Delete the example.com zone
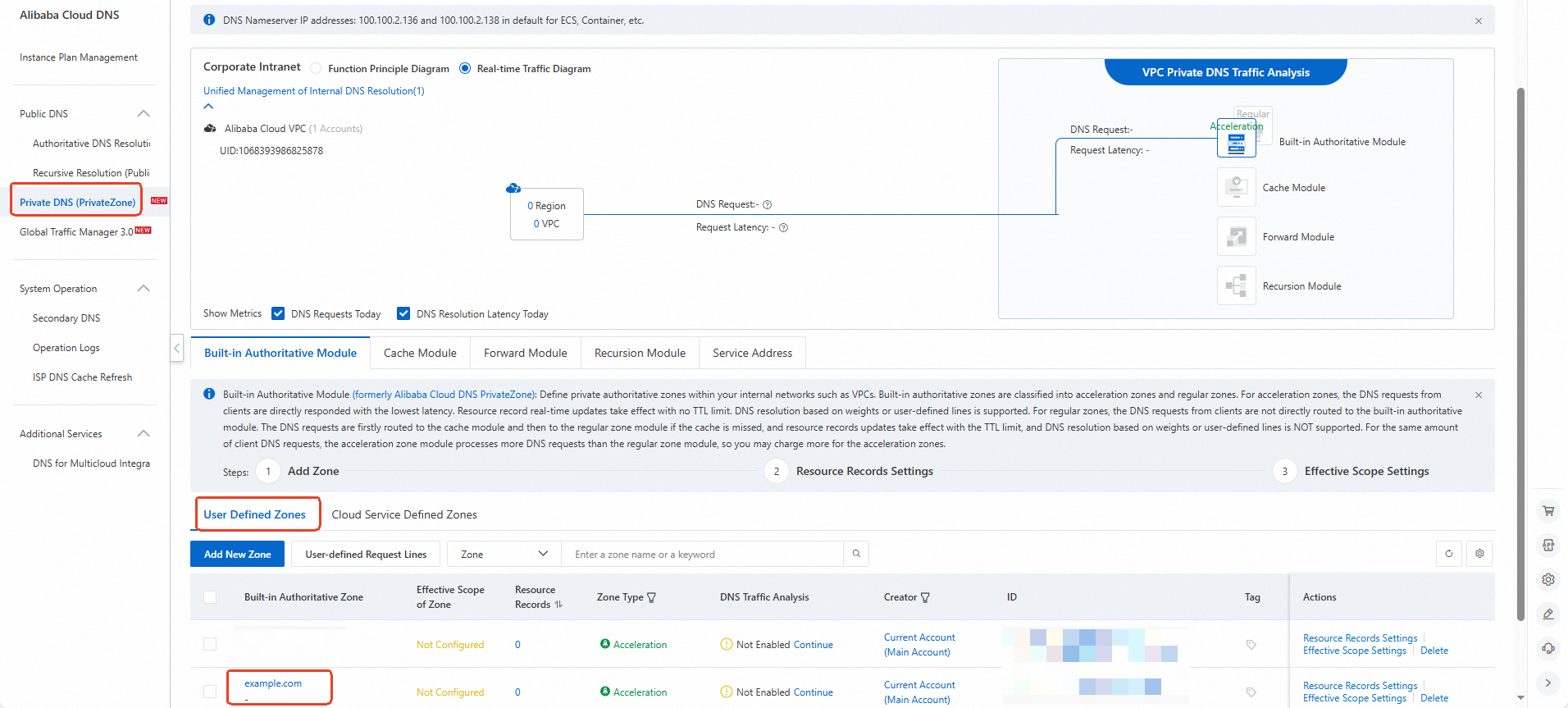Image resolution: width=1568 pixels, height=708 pixels. [1434, 698]
